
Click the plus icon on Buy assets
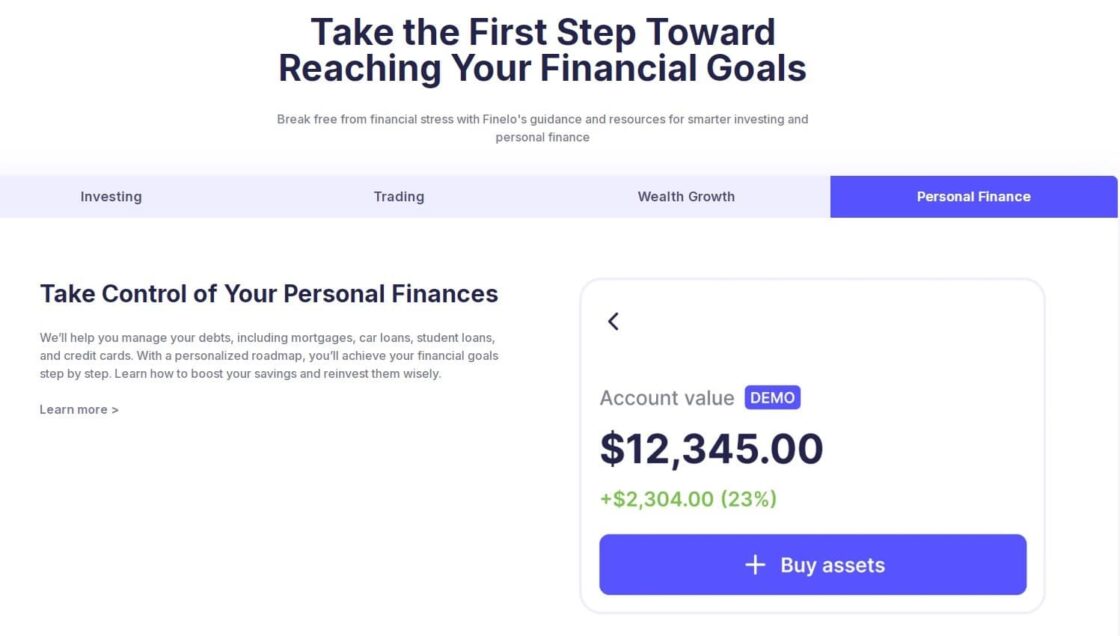click(x=755, y=565)
